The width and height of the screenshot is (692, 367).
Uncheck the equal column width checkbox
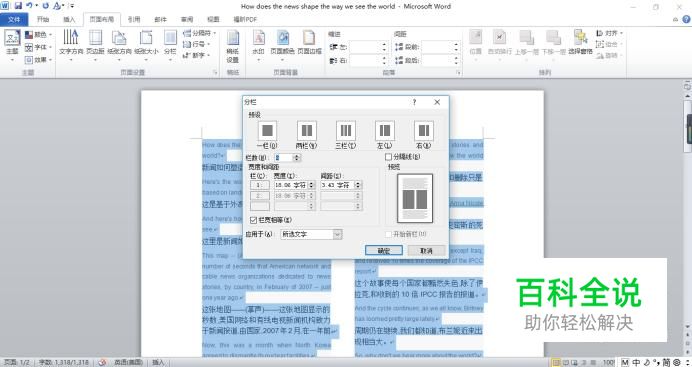coord(253,220)
